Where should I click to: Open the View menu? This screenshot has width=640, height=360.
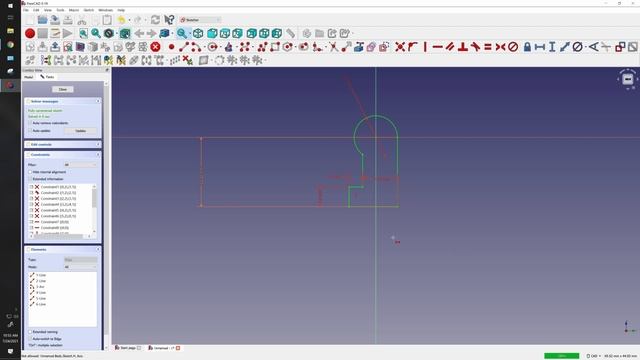coord(48,10)
